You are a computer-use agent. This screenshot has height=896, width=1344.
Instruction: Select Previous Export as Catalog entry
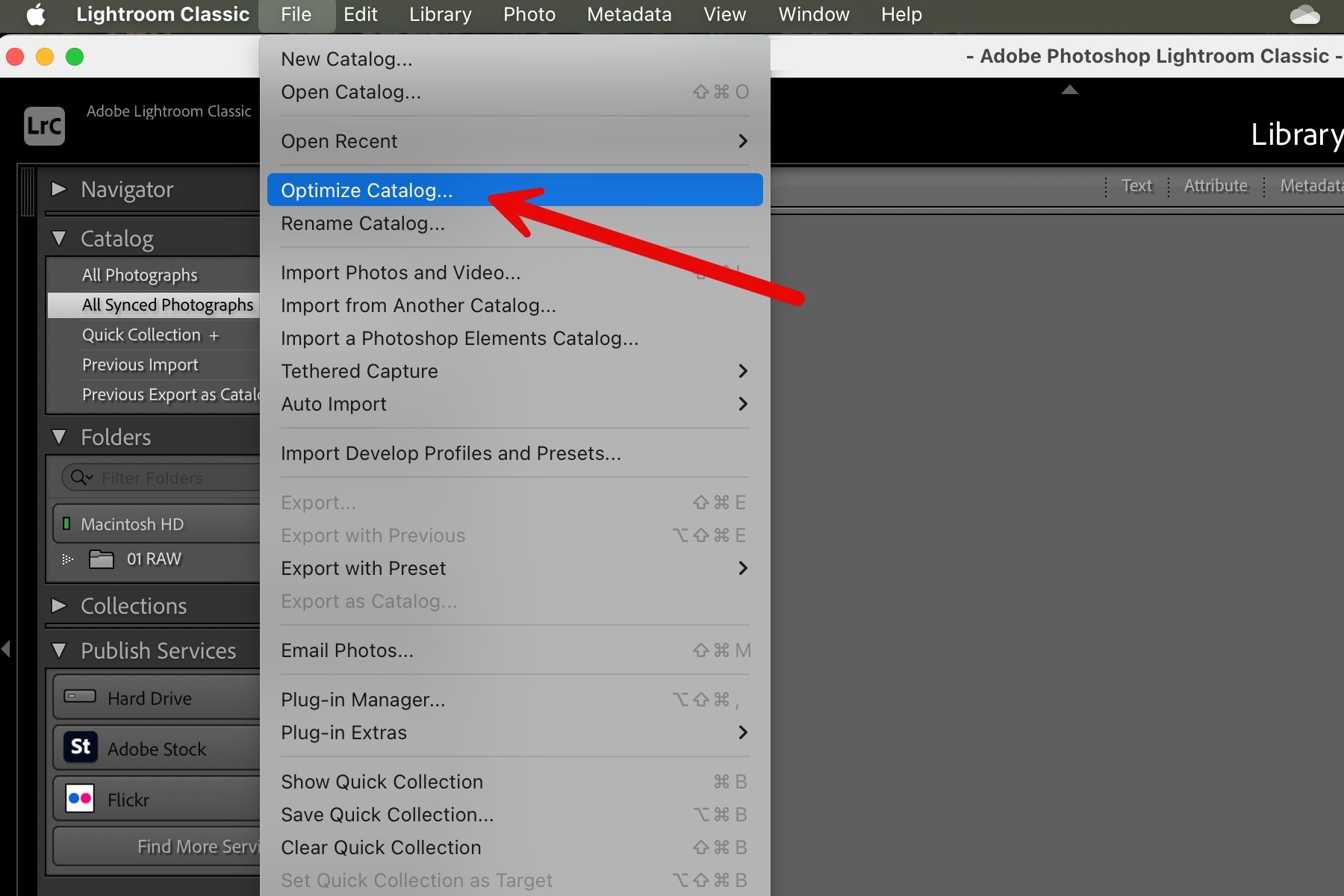tap(154, 394)
